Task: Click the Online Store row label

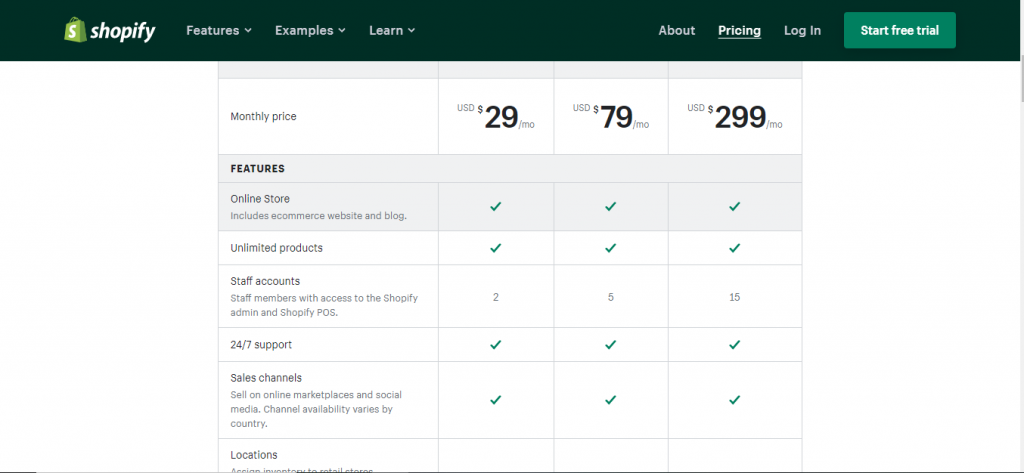Action: point(260,199)
